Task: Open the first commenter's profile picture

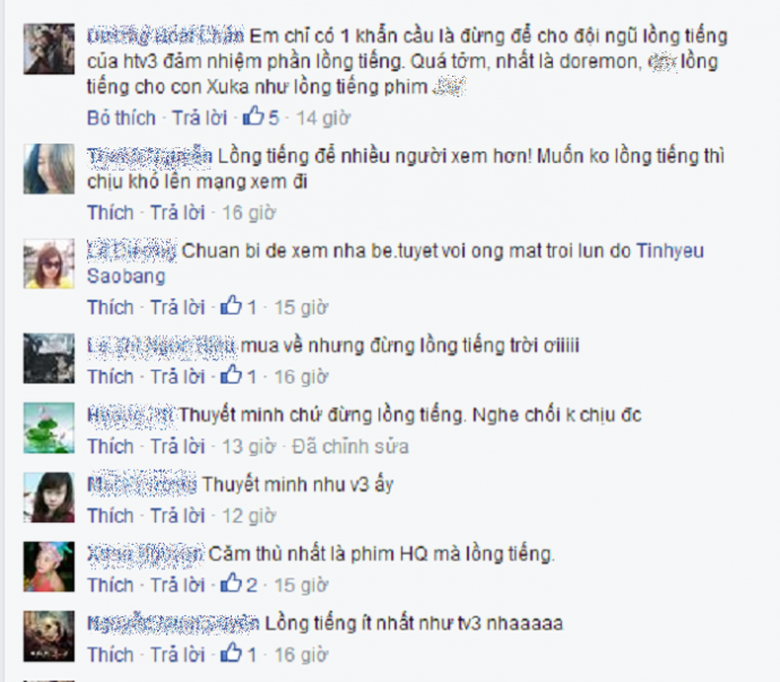Action: [49, 49]
